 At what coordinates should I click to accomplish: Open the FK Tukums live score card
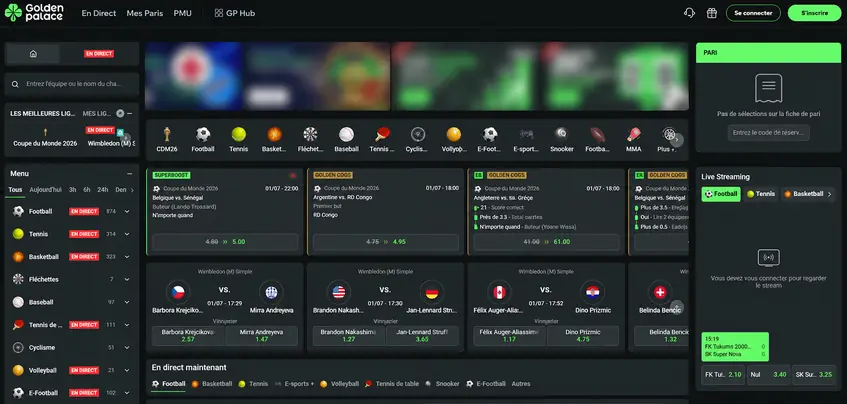click(x=735, y=347)
